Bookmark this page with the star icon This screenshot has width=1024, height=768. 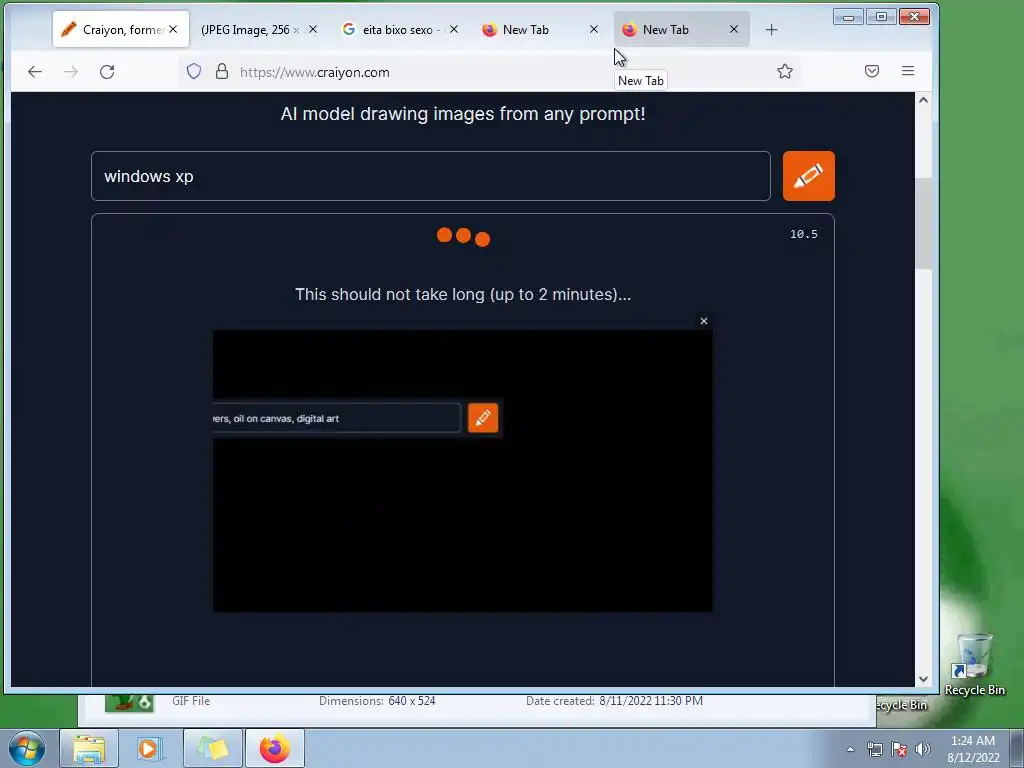click(x=785, y=71)
